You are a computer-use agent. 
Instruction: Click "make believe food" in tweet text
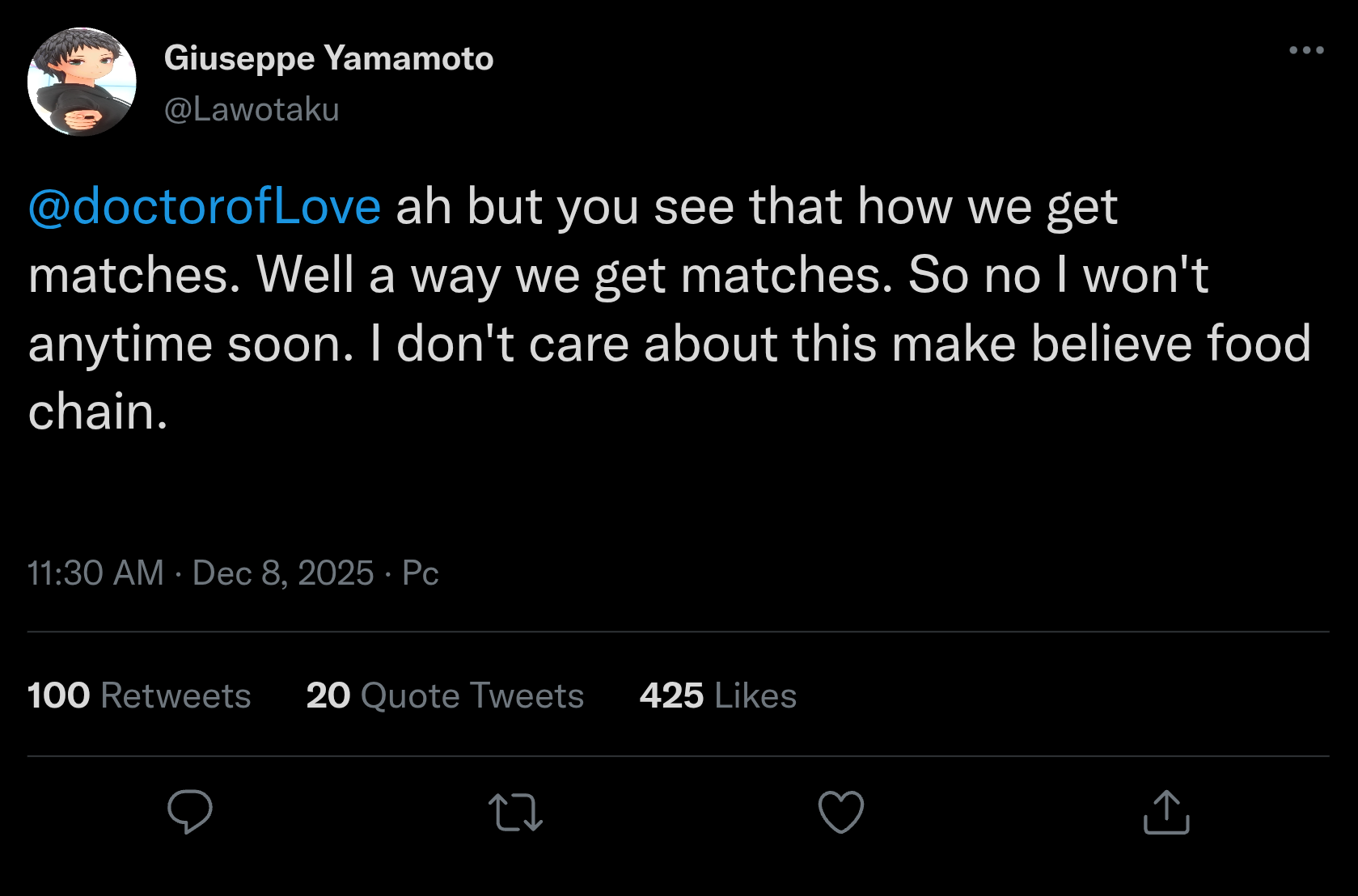click(1101, 344)
